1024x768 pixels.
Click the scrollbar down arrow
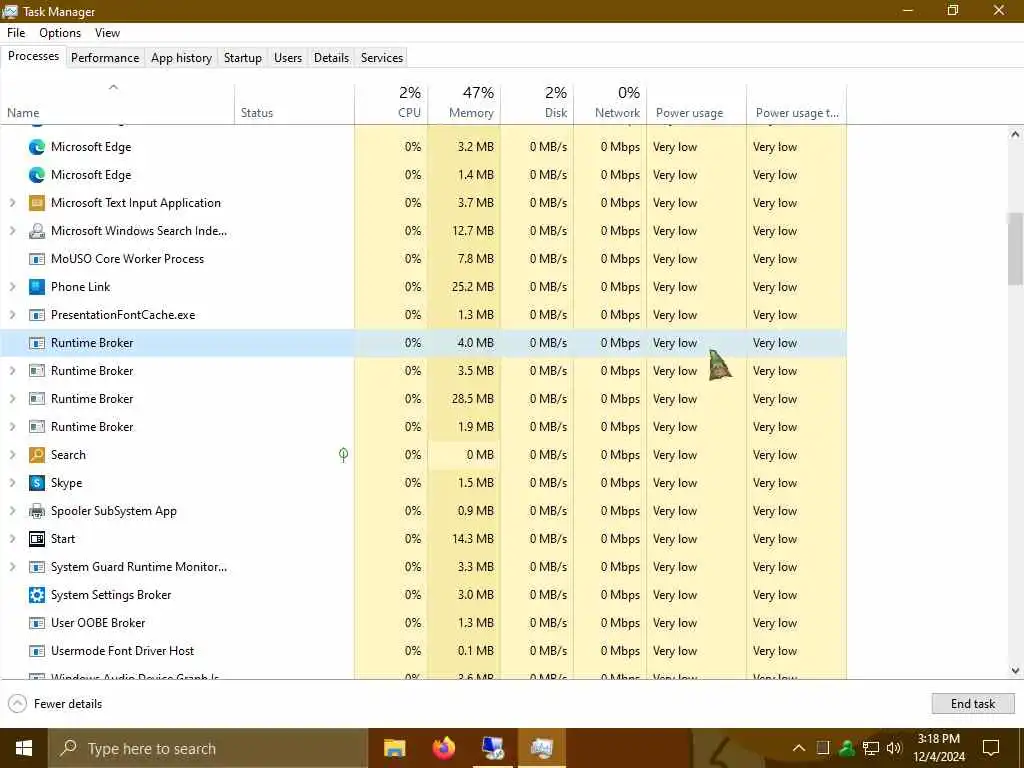coord(1015,670)
